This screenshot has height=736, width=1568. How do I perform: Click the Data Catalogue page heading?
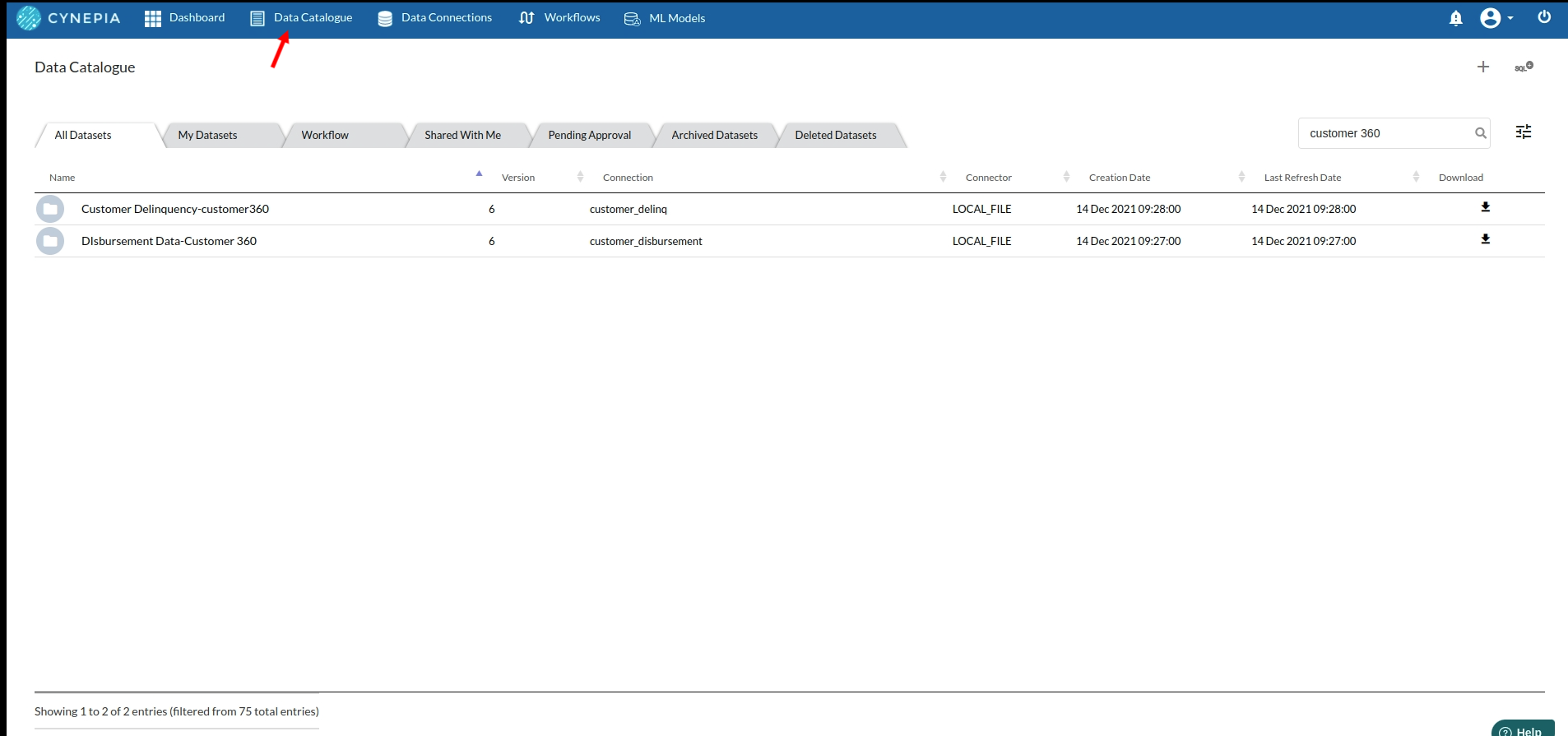pyautogui.click(x=85, y=67)
